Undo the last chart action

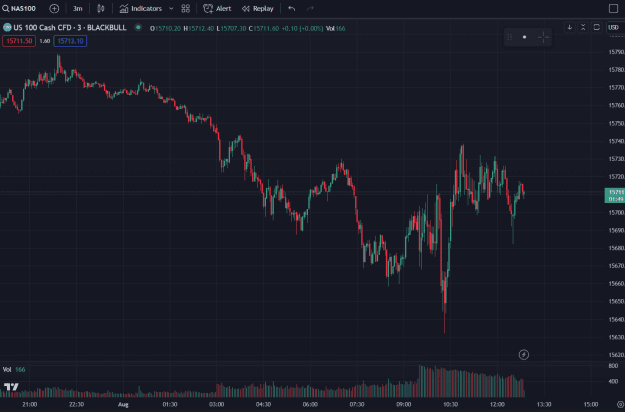click(292, 8)
